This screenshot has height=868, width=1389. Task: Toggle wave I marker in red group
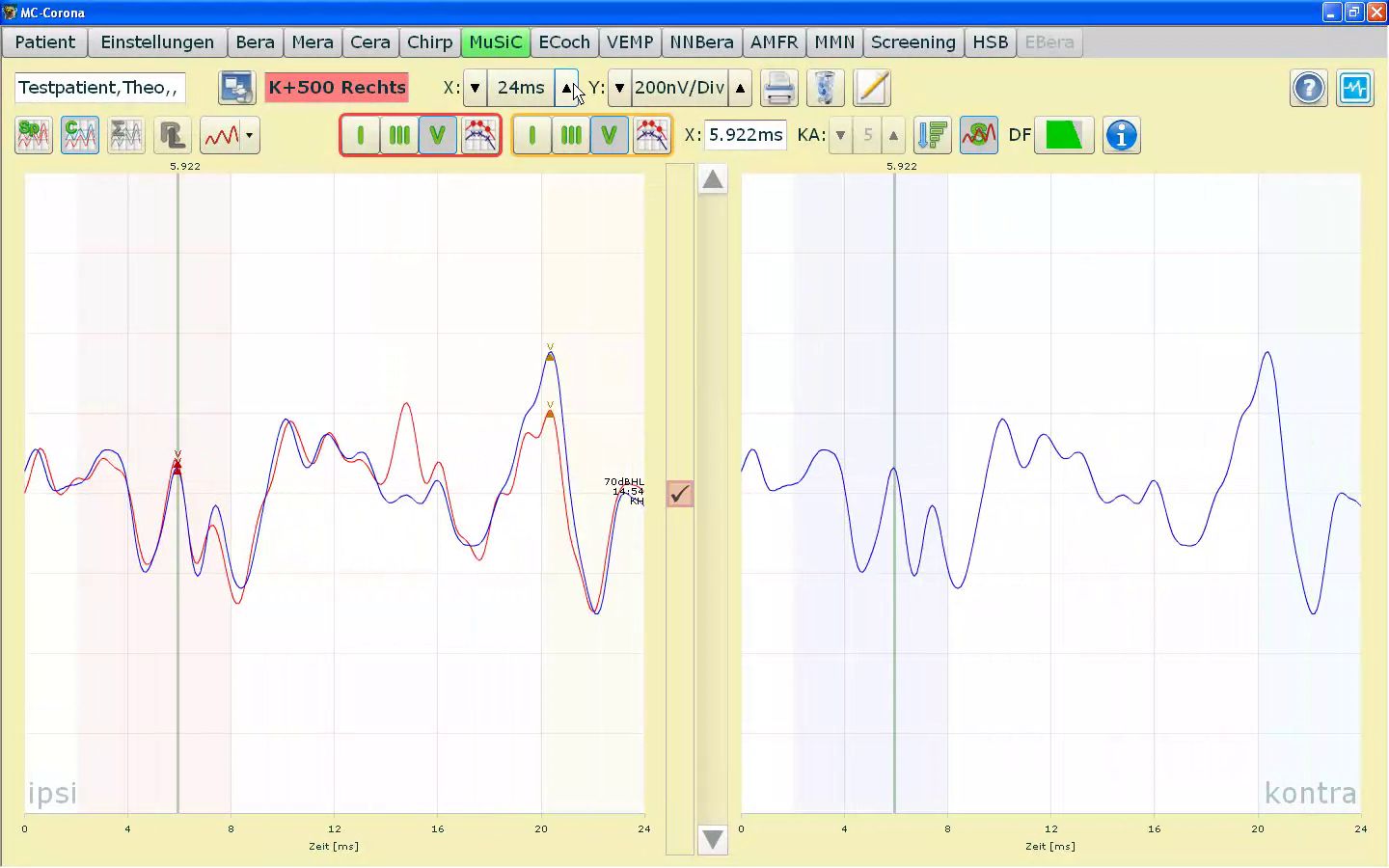point(361,135)
